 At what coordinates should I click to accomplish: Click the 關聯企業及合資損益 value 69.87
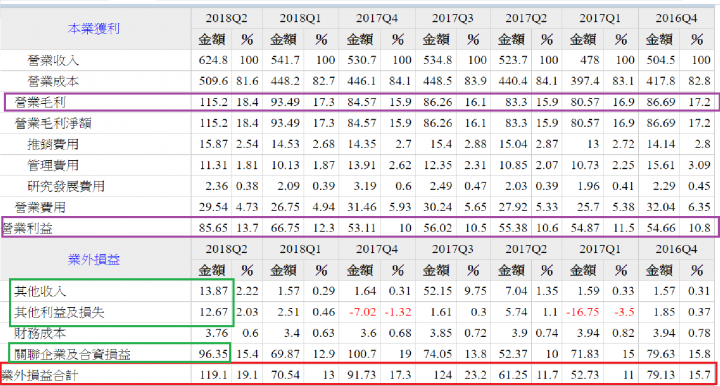[x=286, y=354]
